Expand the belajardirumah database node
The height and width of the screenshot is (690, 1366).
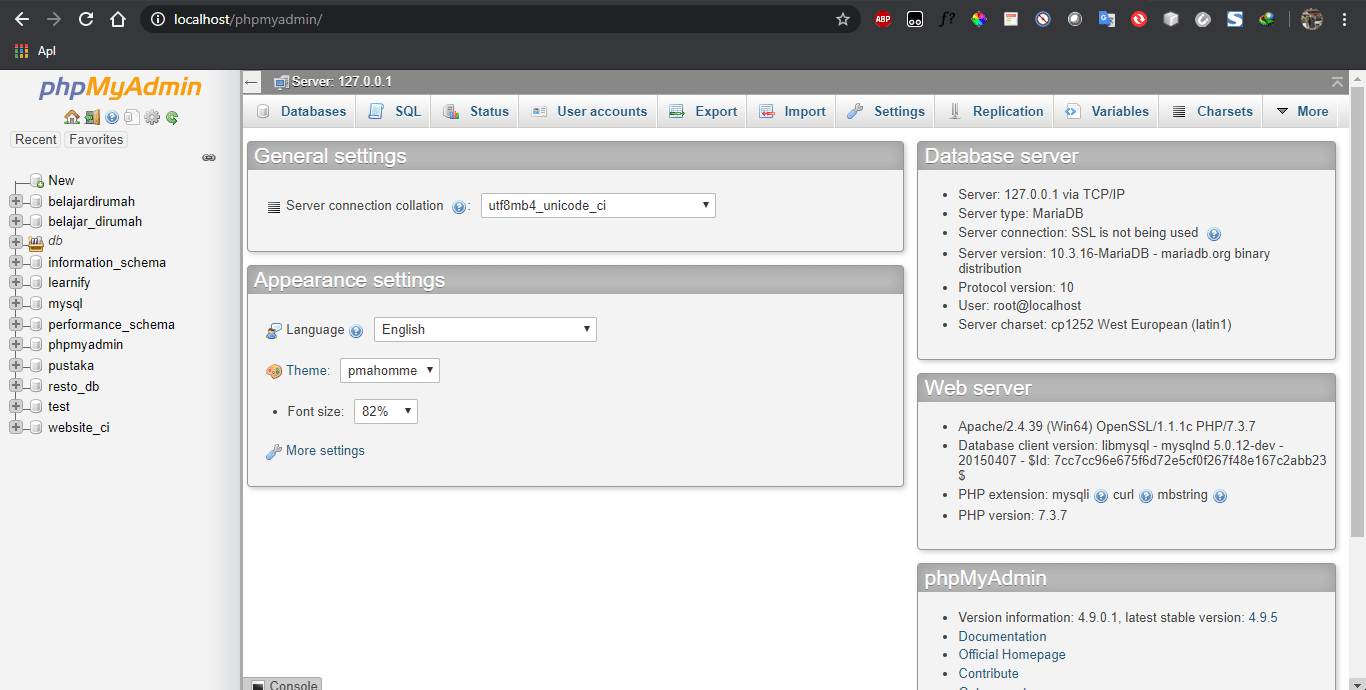(x=15, y=201)
